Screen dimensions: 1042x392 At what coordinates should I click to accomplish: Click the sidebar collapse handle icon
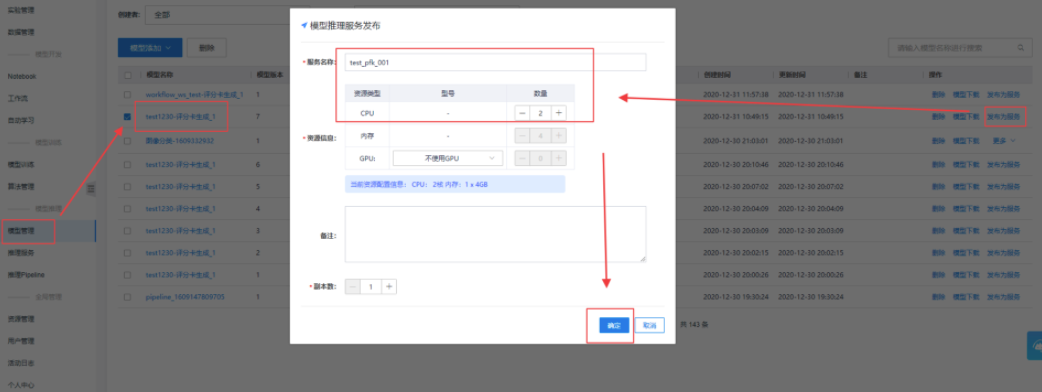click(91, 189)
